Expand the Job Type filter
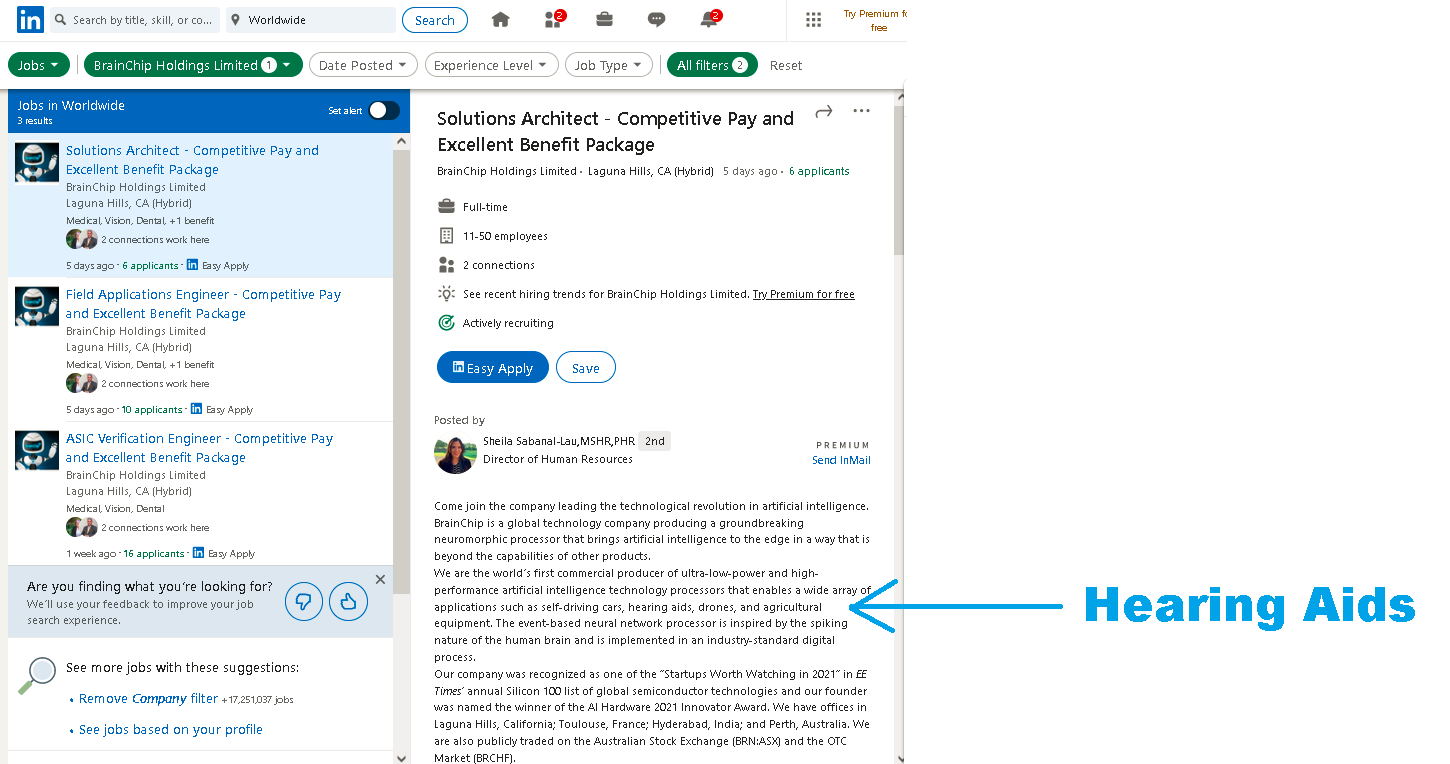 tap(609, 65)
